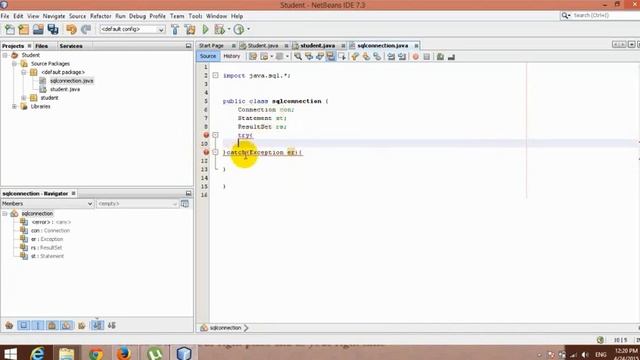Screen dimensions: 640x360
Task: Click the Uncomment code icon at editor toolbar end
Action: tap(451, 57)
